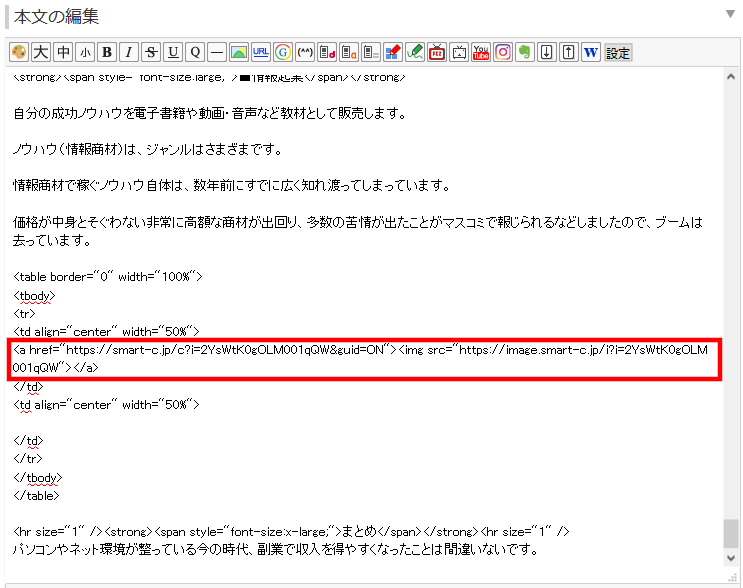Click the '<tr>' opening tag line

(24, 314)
